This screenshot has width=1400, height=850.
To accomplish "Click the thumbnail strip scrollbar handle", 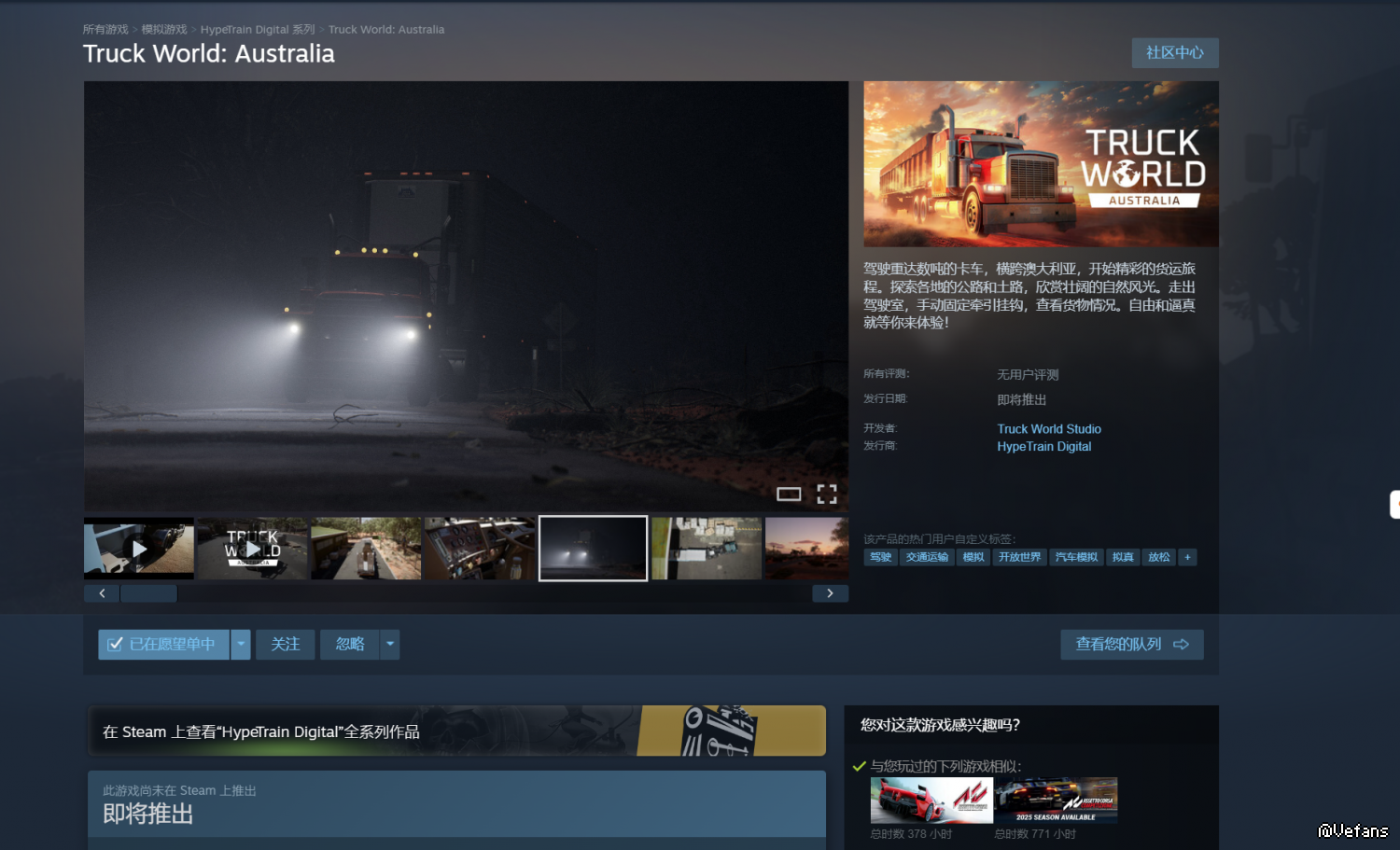I will [x=149, y=593].
